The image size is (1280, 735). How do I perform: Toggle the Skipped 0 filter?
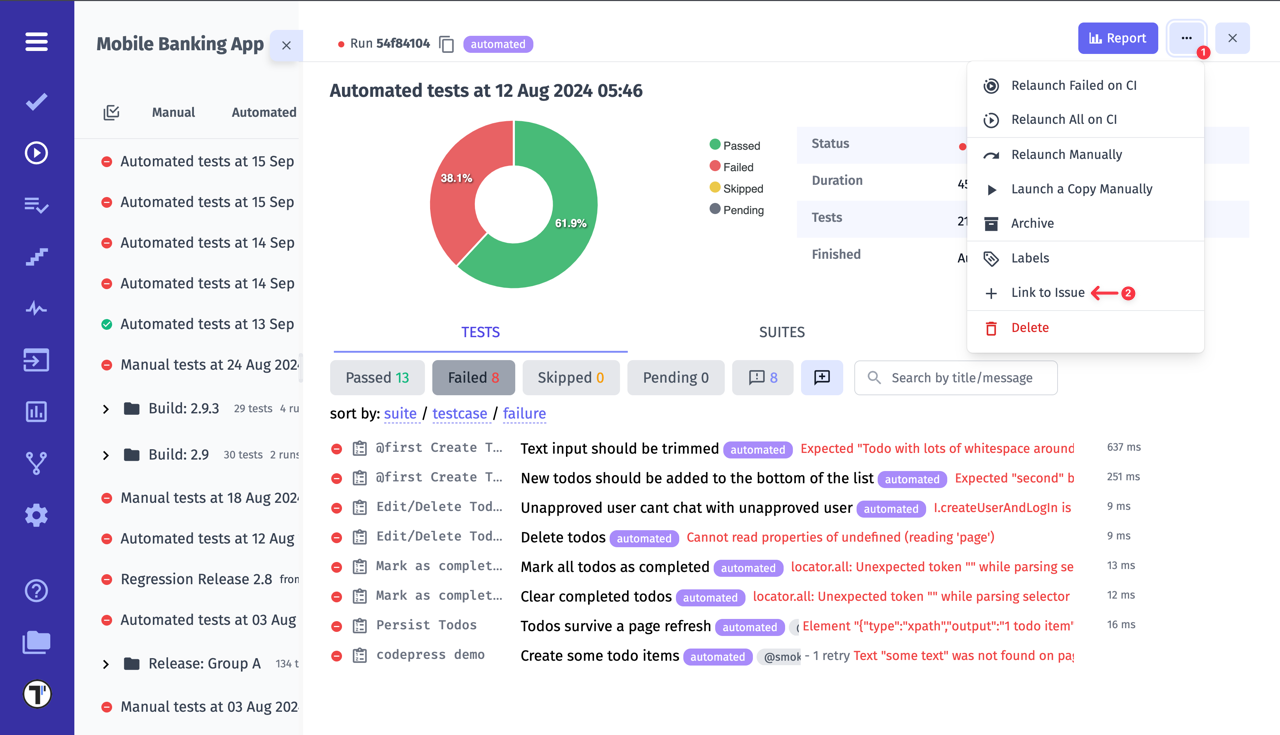(x=570, y=377)
